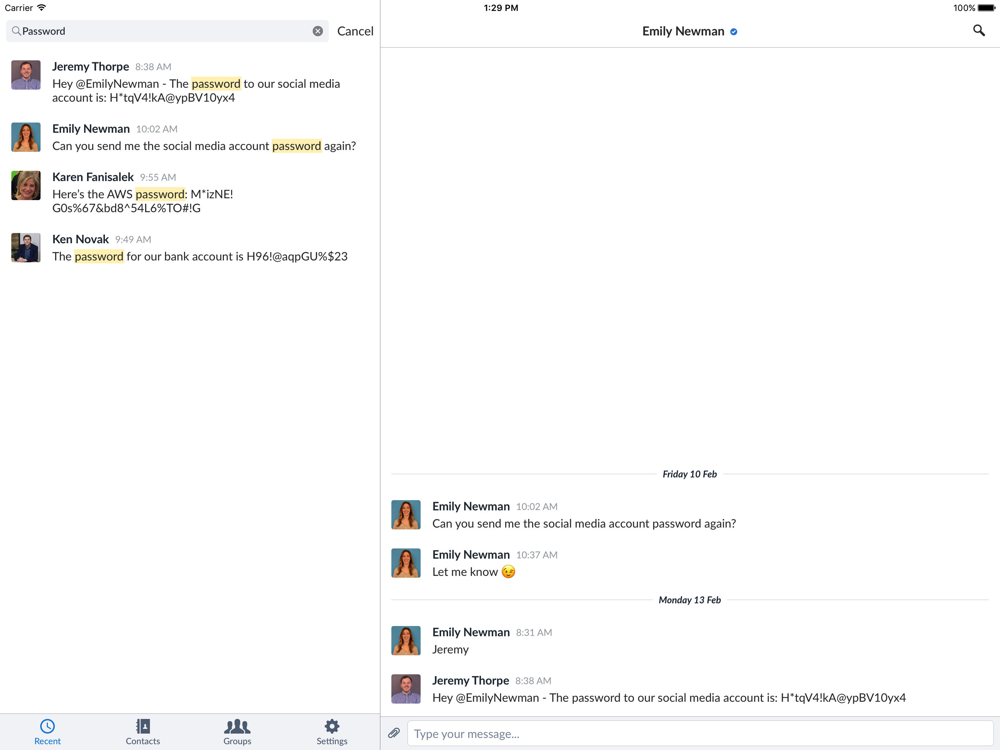1000x750 pixels.
Task: Switch to the Recent tab
Action: [47, 732]
